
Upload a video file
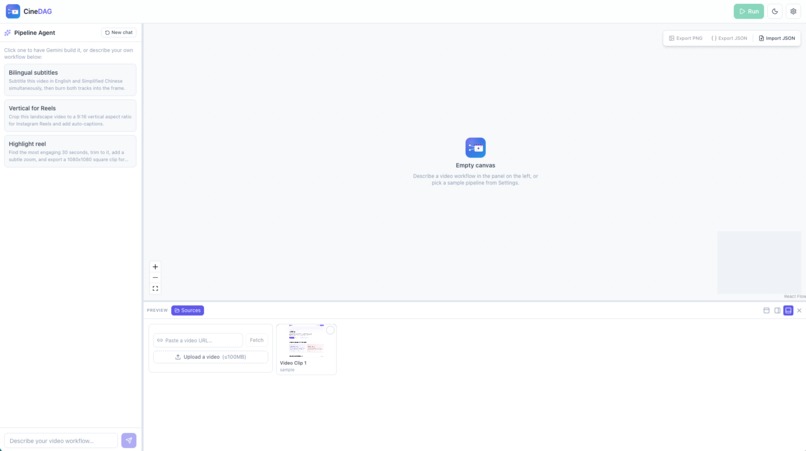211,357
